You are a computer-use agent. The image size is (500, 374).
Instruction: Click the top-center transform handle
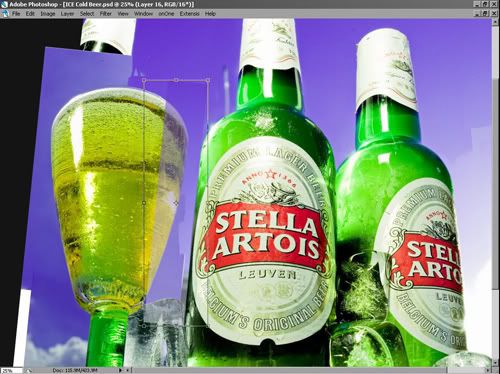[x=176, y=80]
